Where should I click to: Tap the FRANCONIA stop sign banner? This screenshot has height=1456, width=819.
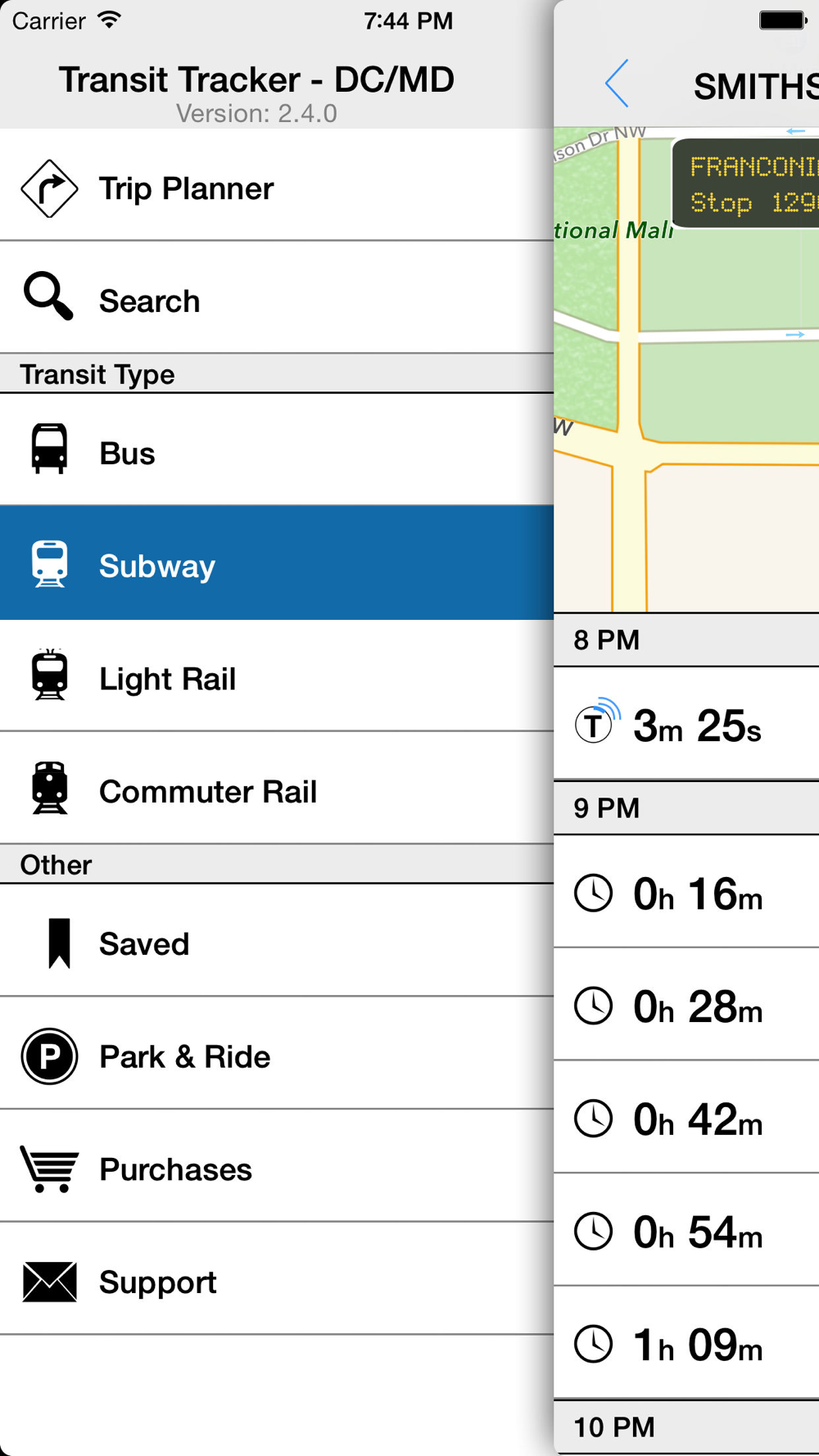click(x=747, y=184)
